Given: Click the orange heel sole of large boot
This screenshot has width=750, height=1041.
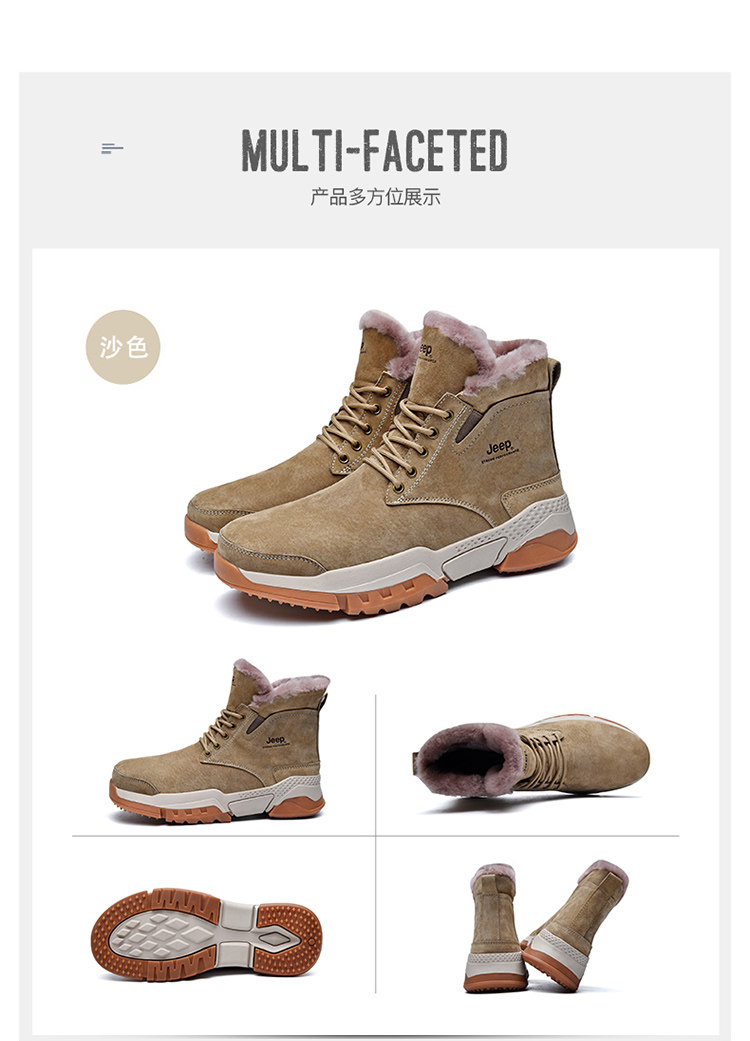Looking at the screenshot, I should coord(537,552).
